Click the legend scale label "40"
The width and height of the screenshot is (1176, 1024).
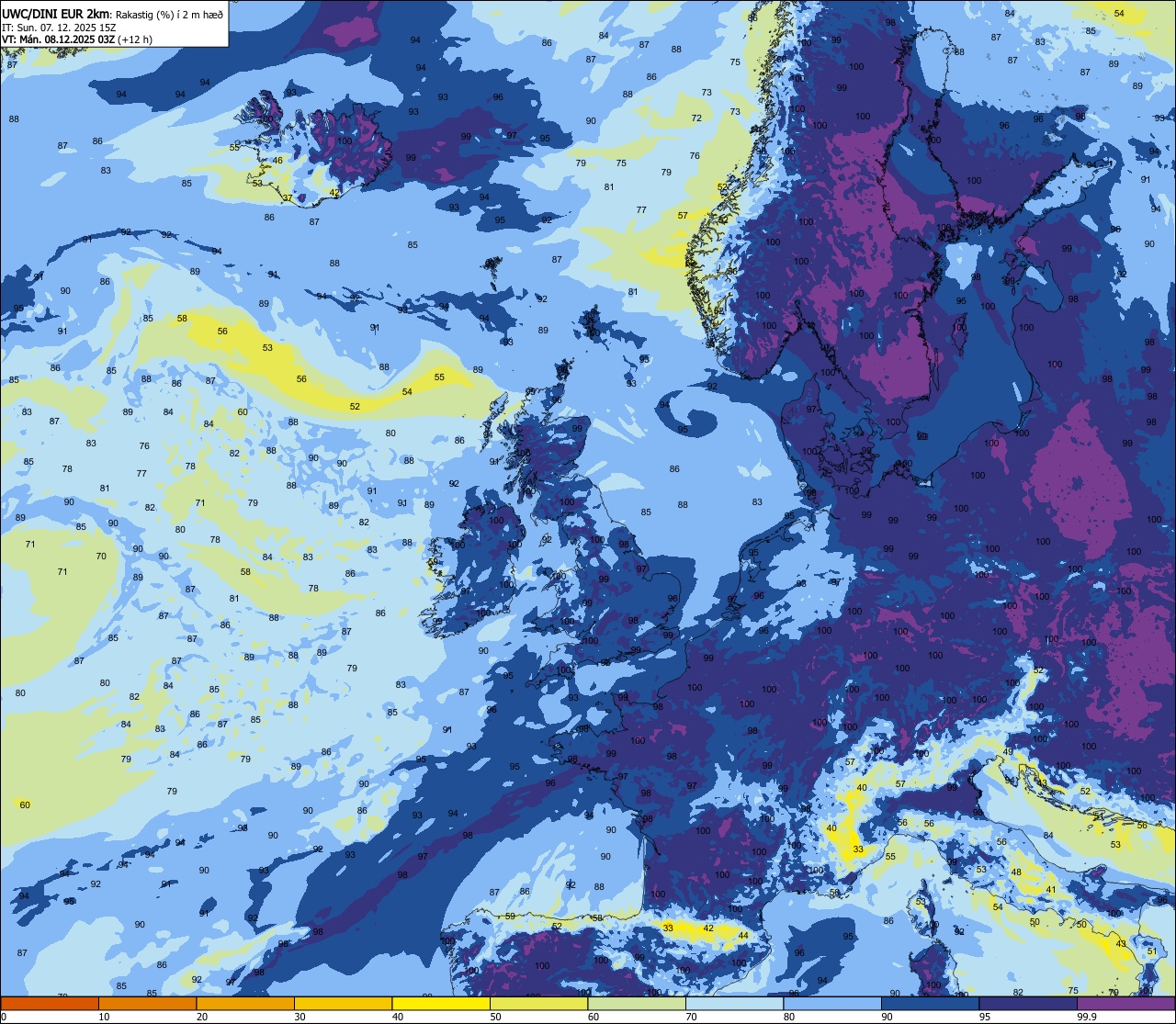click(x=397, y=1017)
